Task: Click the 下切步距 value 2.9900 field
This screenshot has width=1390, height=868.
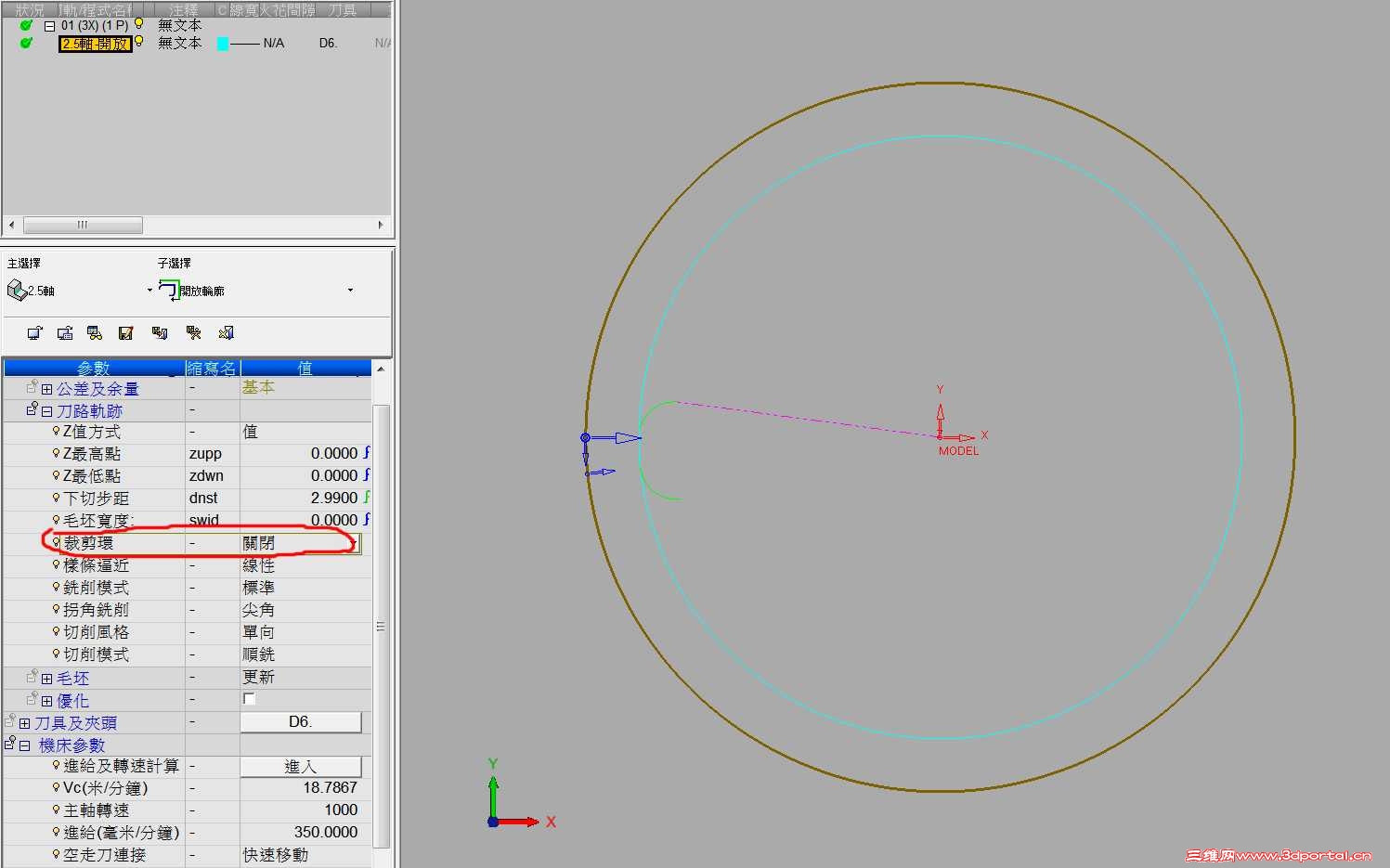Action: pyautogui.click(x=301, y=498)
